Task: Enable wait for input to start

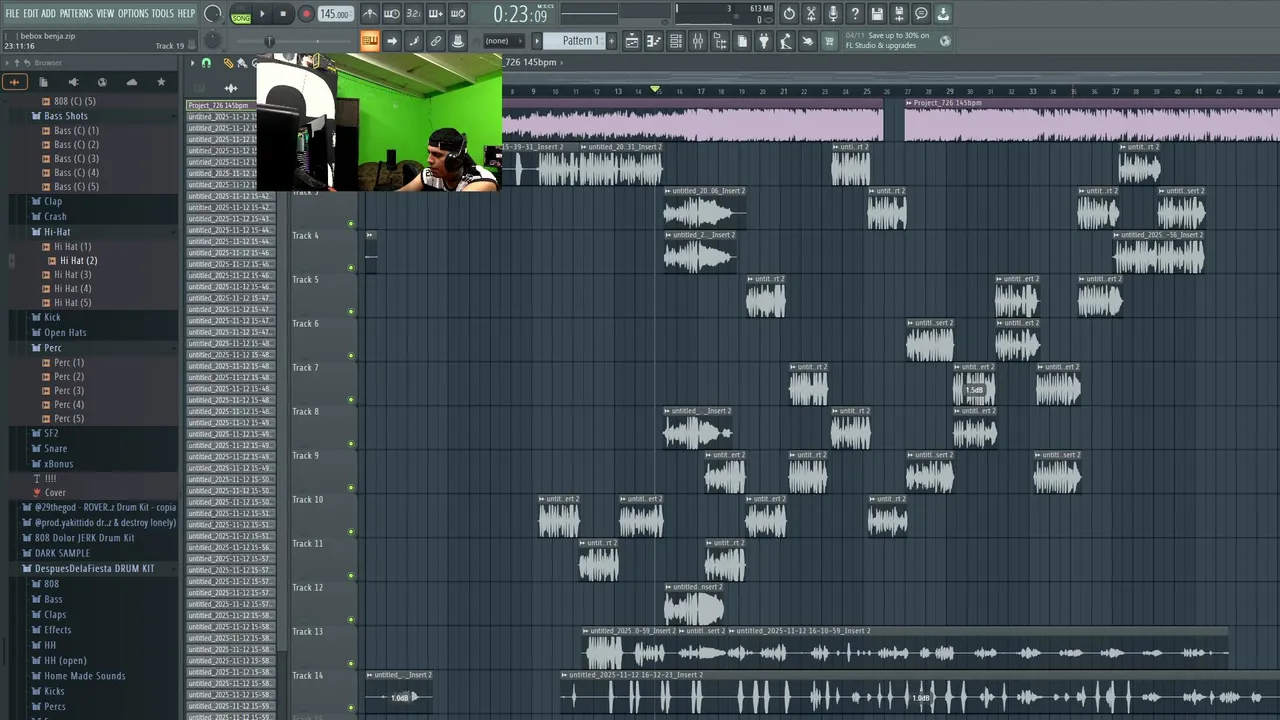Action: tap(392, 14)
